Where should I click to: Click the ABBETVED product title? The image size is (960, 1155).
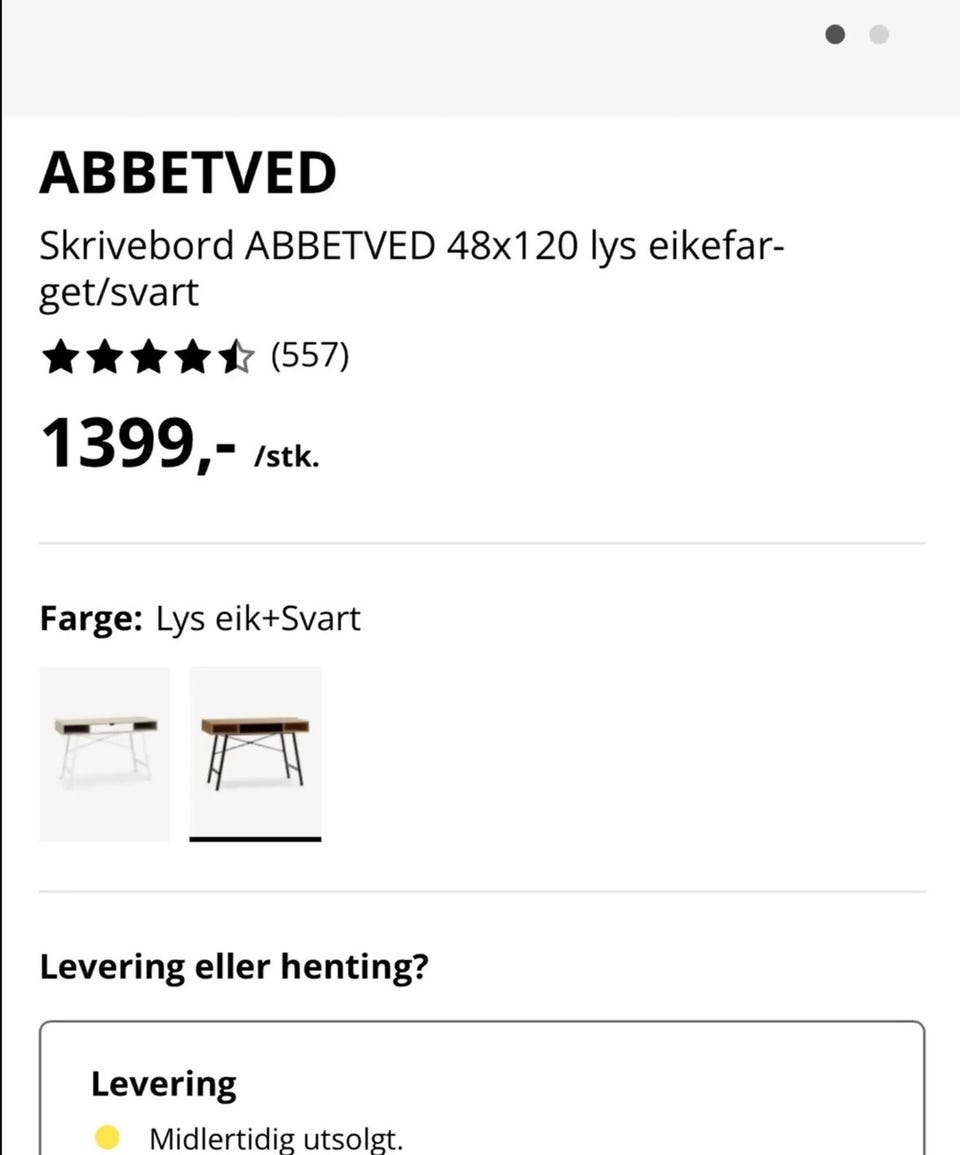click(x=188, y=173)
